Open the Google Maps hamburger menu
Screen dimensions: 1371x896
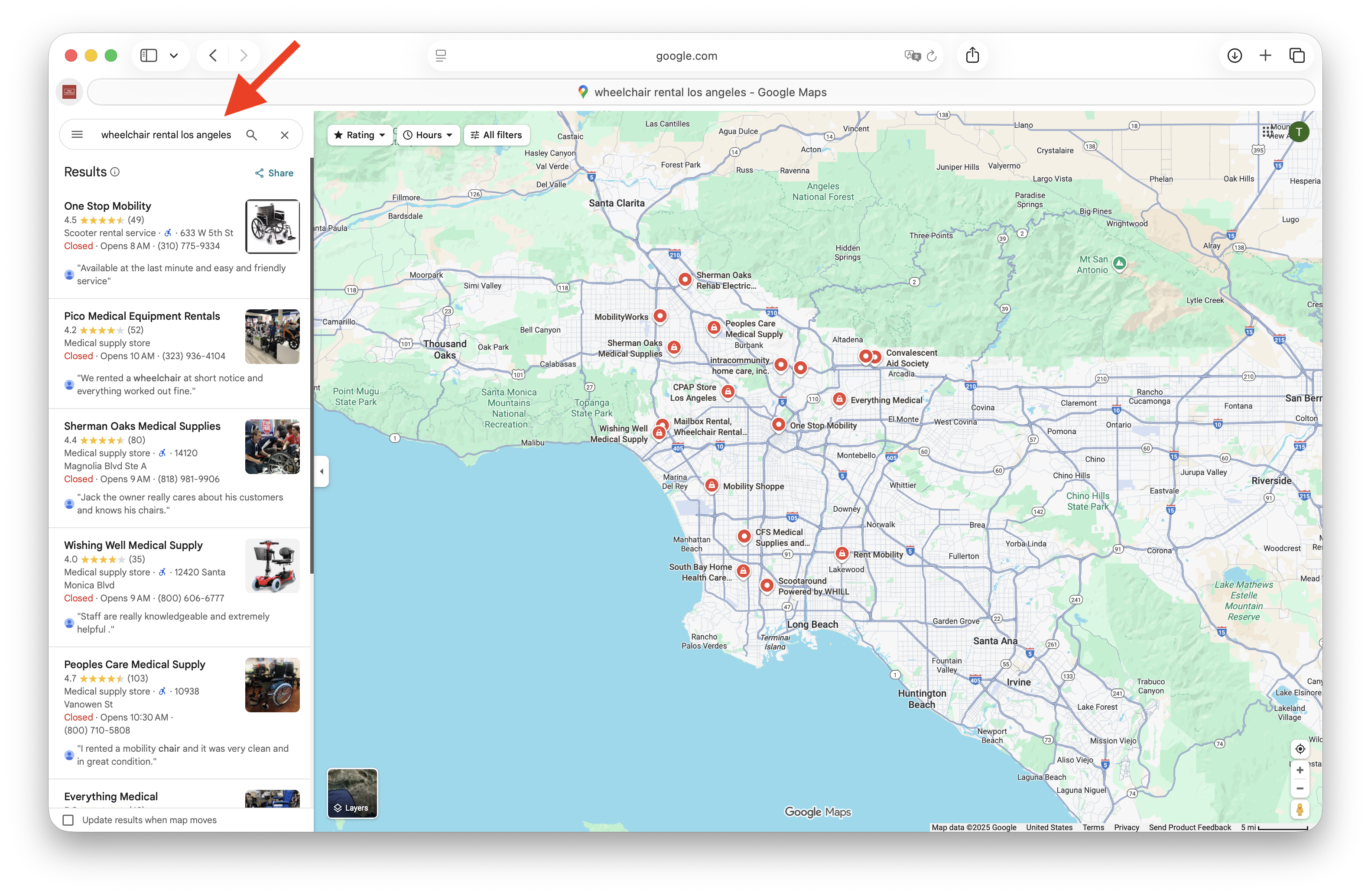(77, 135)
